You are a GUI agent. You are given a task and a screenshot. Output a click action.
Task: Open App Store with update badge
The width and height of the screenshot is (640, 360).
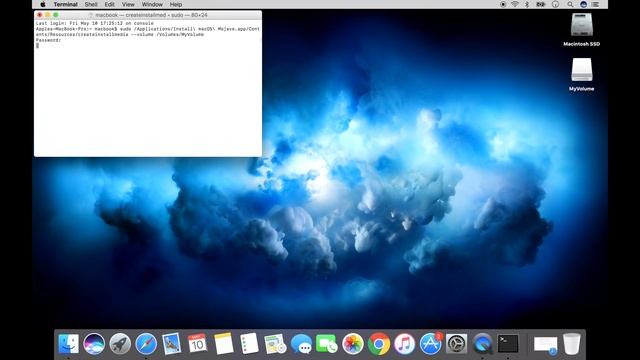431,344
